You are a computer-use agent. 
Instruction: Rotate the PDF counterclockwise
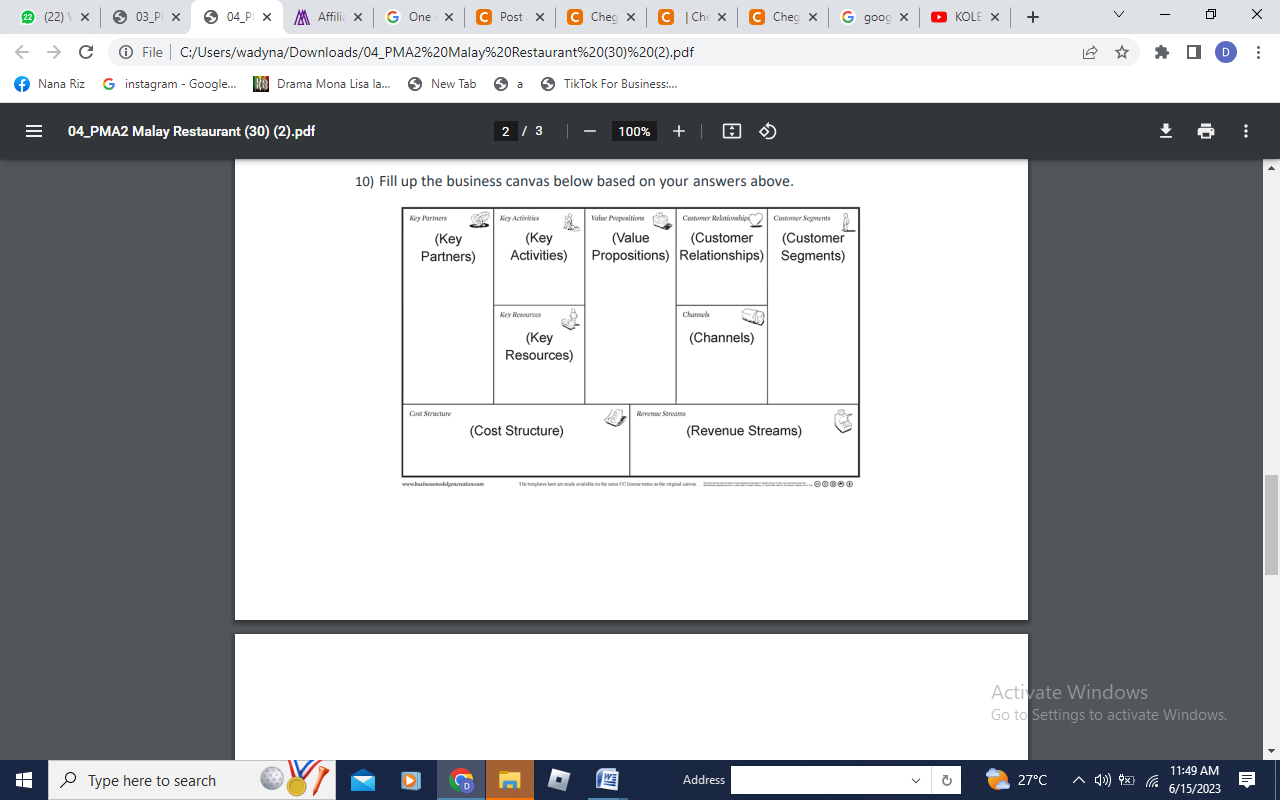point(768,131)
